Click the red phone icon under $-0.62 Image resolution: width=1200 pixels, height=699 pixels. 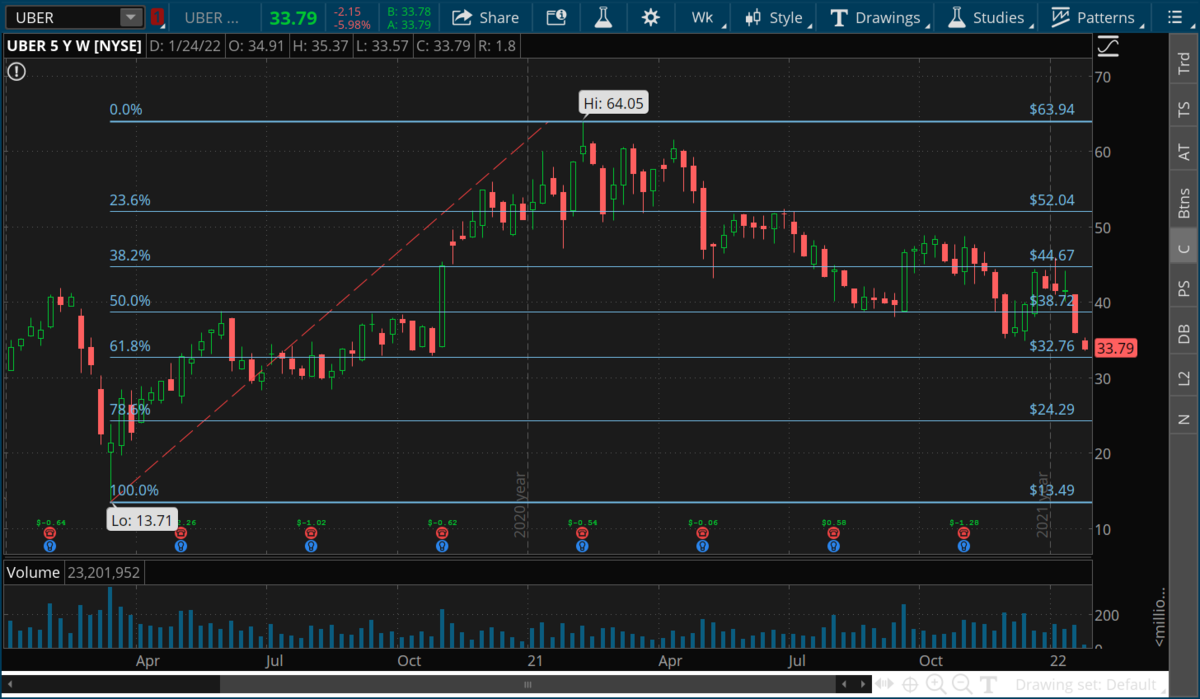pos(441,534)
